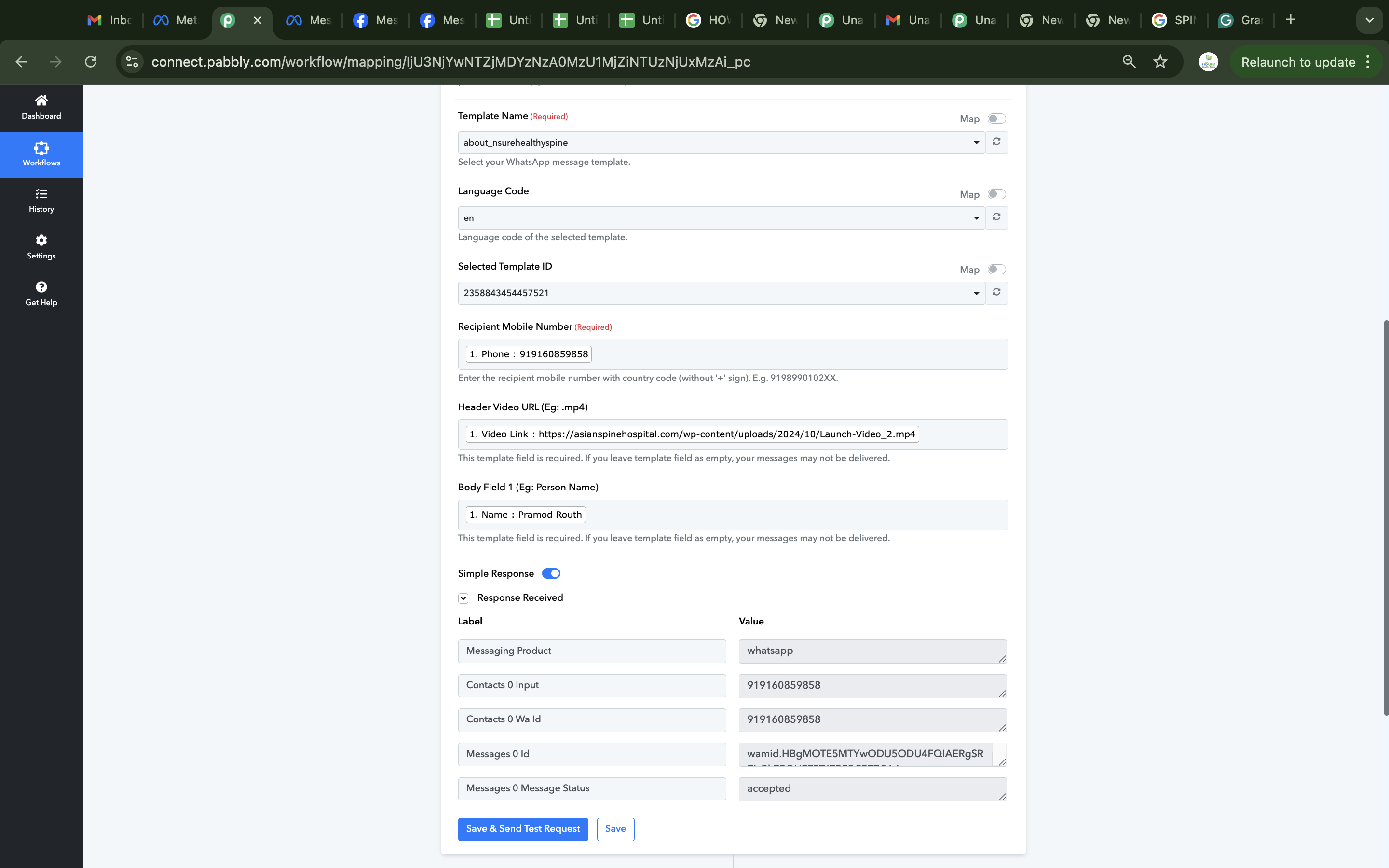The width and height of the screenshot is (1389, 868).
Task: Open the Dashboard from the sidebar
Action: pyautogui.click(x=41, y=108)
